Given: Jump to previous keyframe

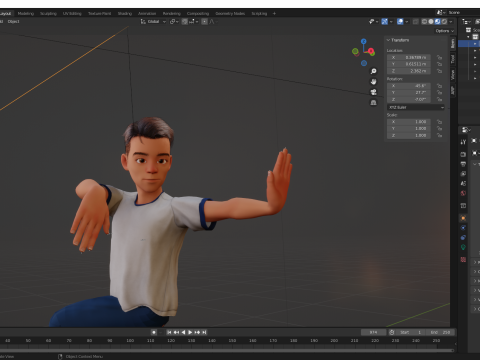Looking at the screenshot, I should (x=176, y=332).
